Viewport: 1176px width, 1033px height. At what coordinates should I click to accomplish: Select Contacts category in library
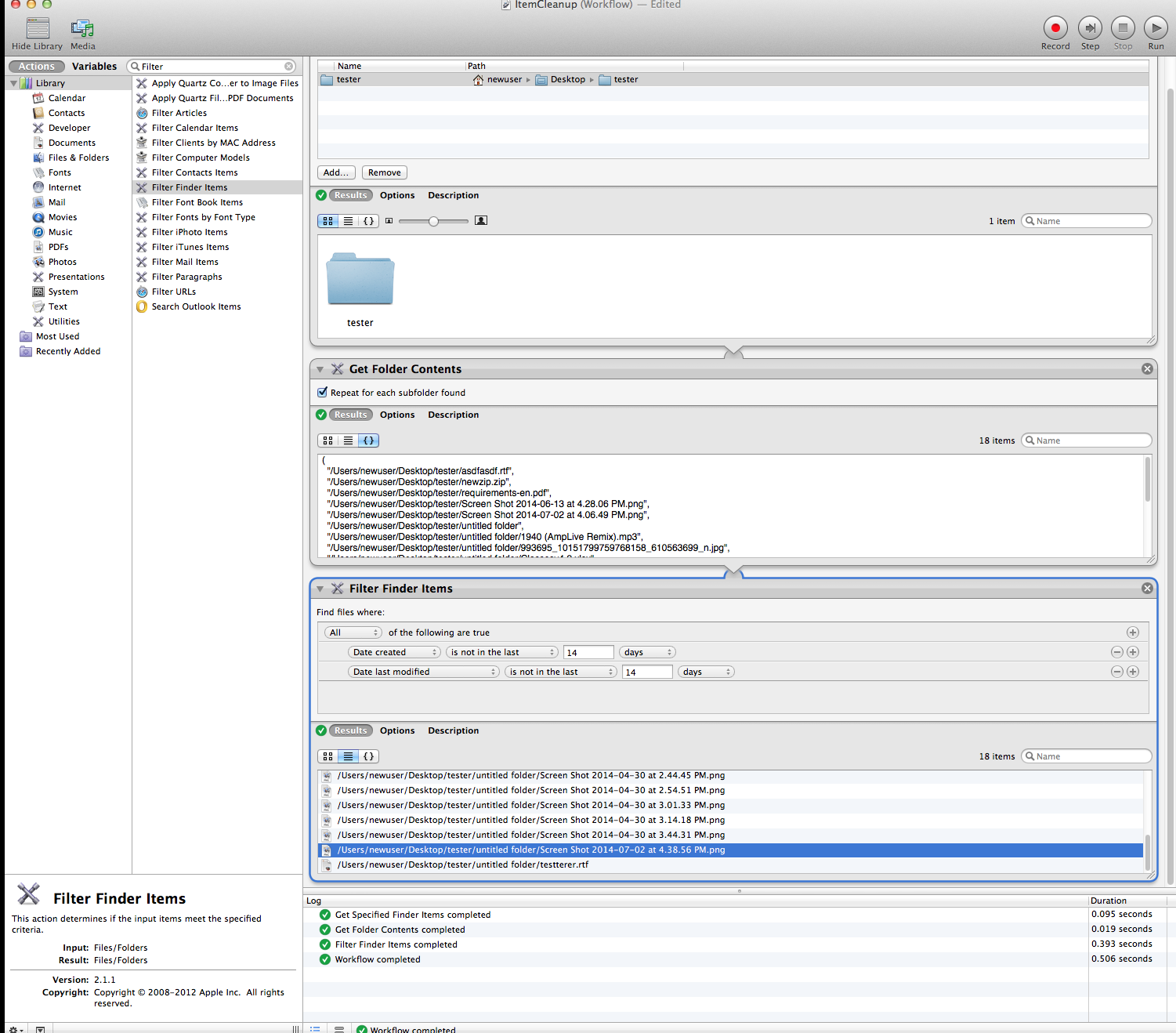coord(67,113)
